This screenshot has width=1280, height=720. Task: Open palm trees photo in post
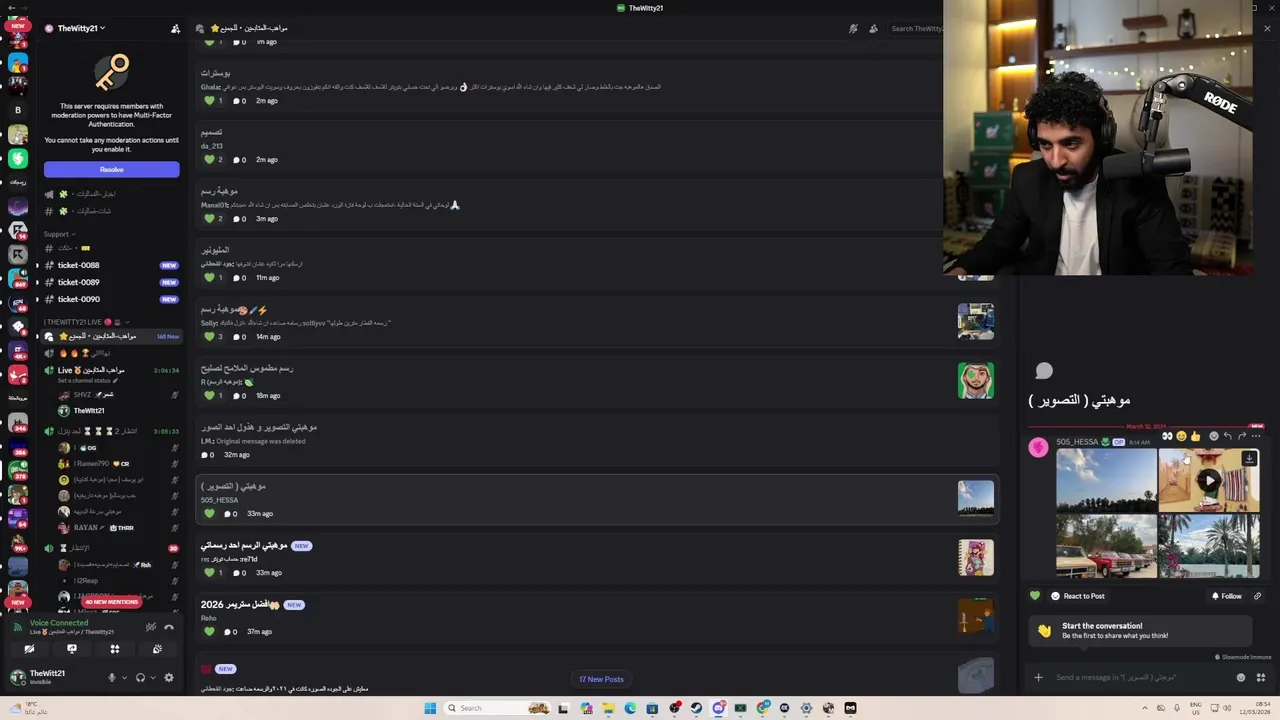pos(1209,546)
